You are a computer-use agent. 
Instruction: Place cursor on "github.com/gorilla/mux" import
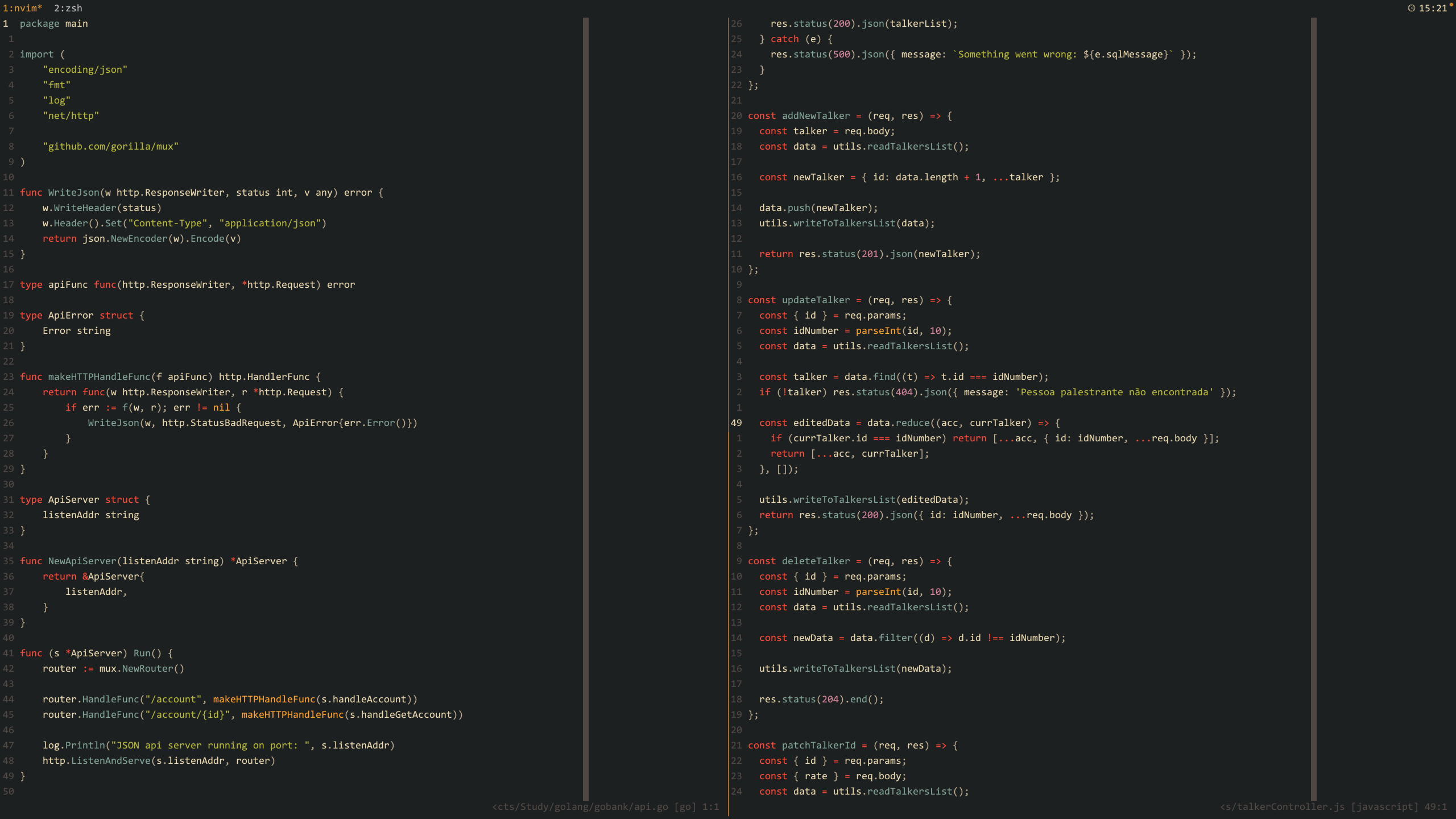click(x=110, y=146)
